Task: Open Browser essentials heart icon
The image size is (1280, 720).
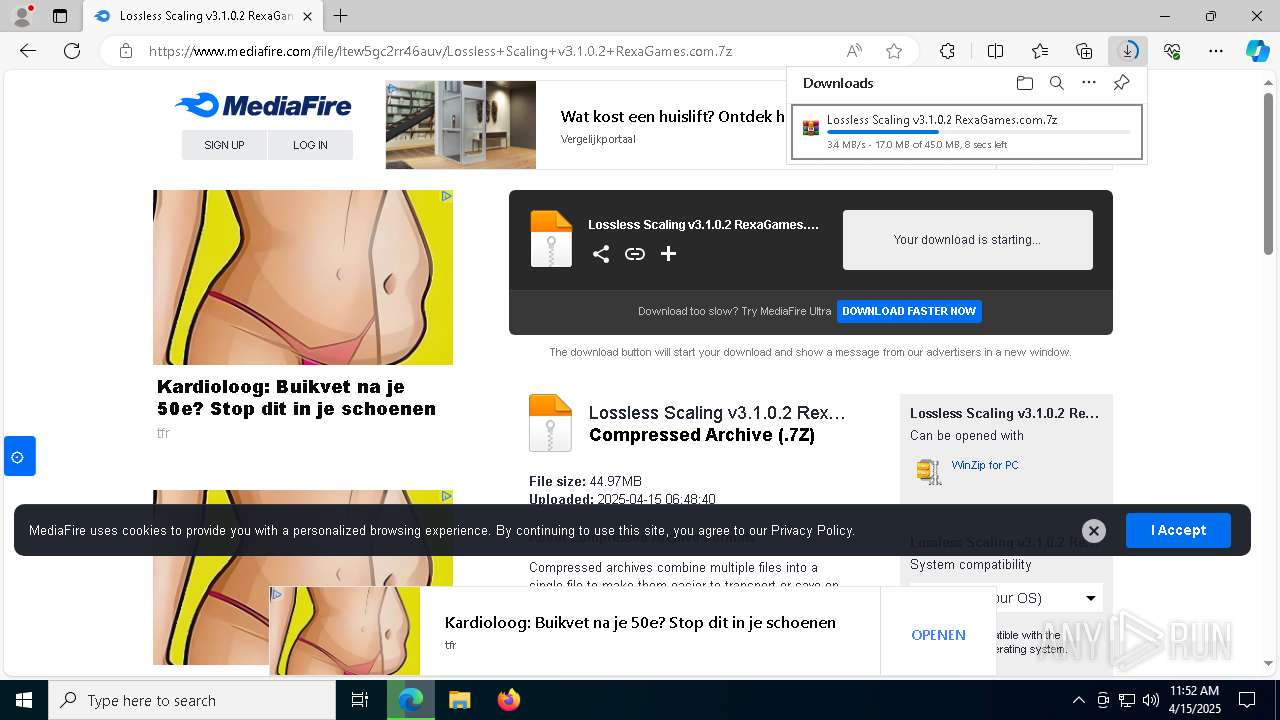Action: coord(1172,51)
